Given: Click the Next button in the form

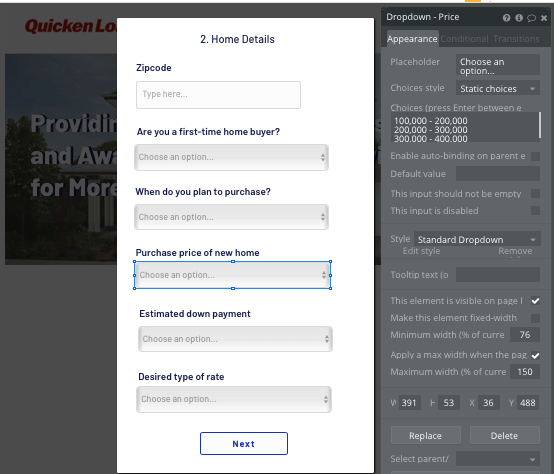Looking at the screenshot, I should pyautogui.click(x=244, y=444).
